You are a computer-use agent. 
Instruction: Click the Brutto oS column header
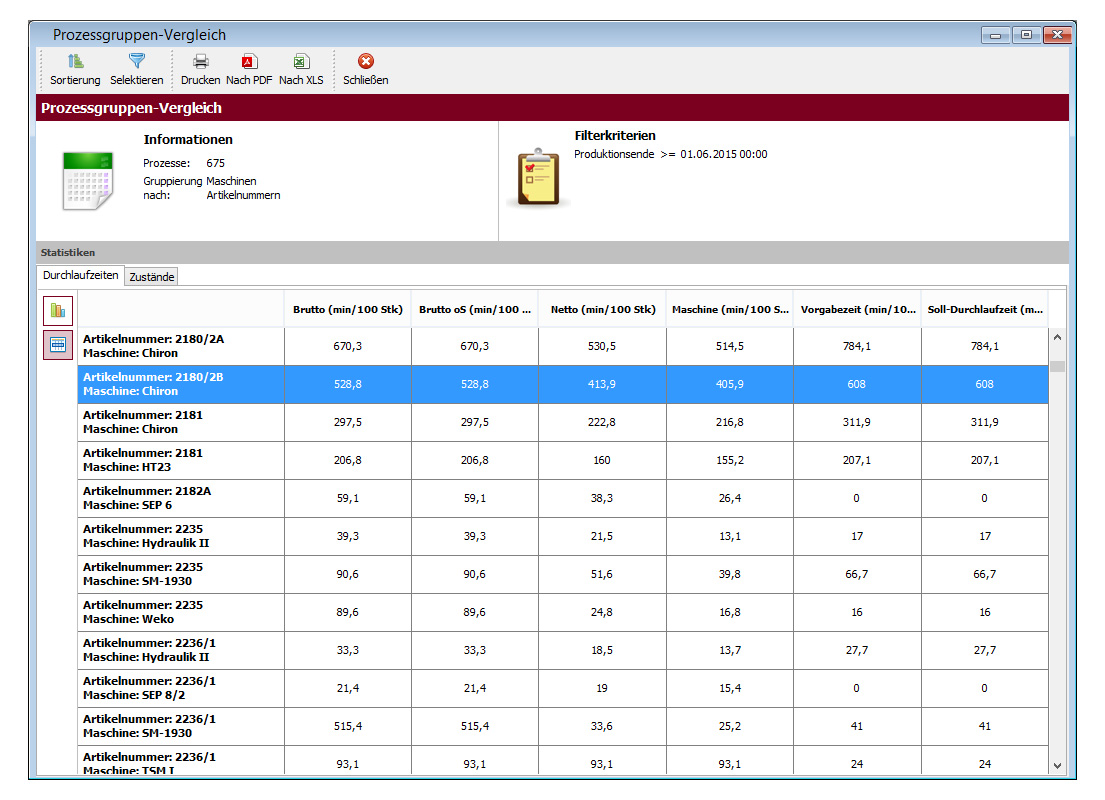pyautogui.click(x=475, y=309)
